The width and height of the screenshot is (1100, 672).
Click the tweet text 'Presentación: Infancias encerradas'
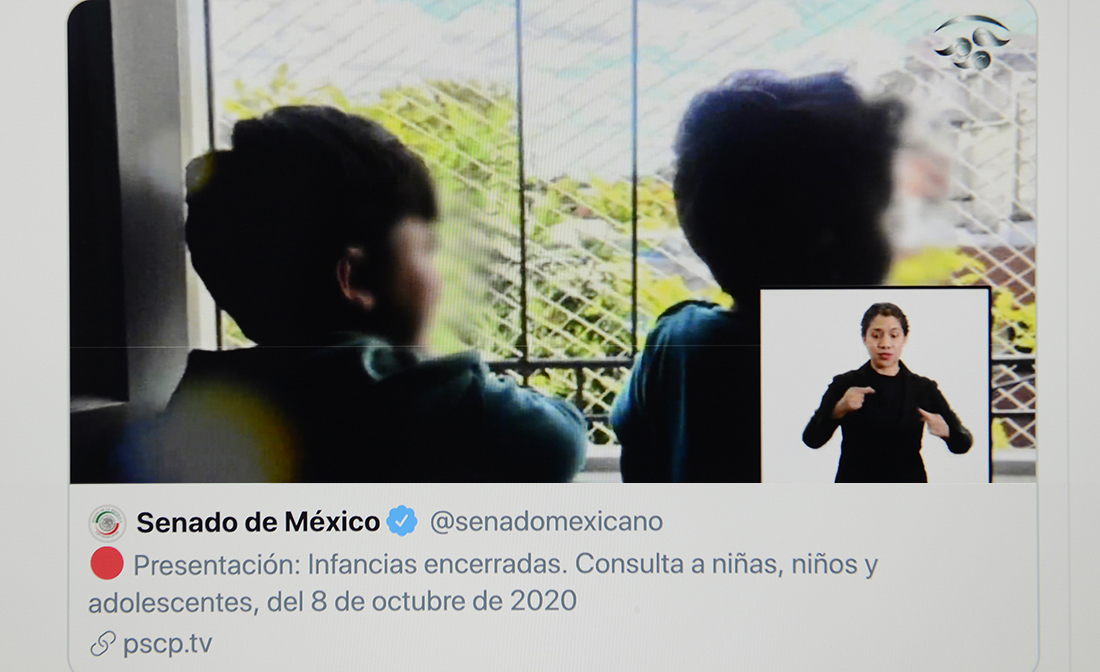click(x=349, y=565)
